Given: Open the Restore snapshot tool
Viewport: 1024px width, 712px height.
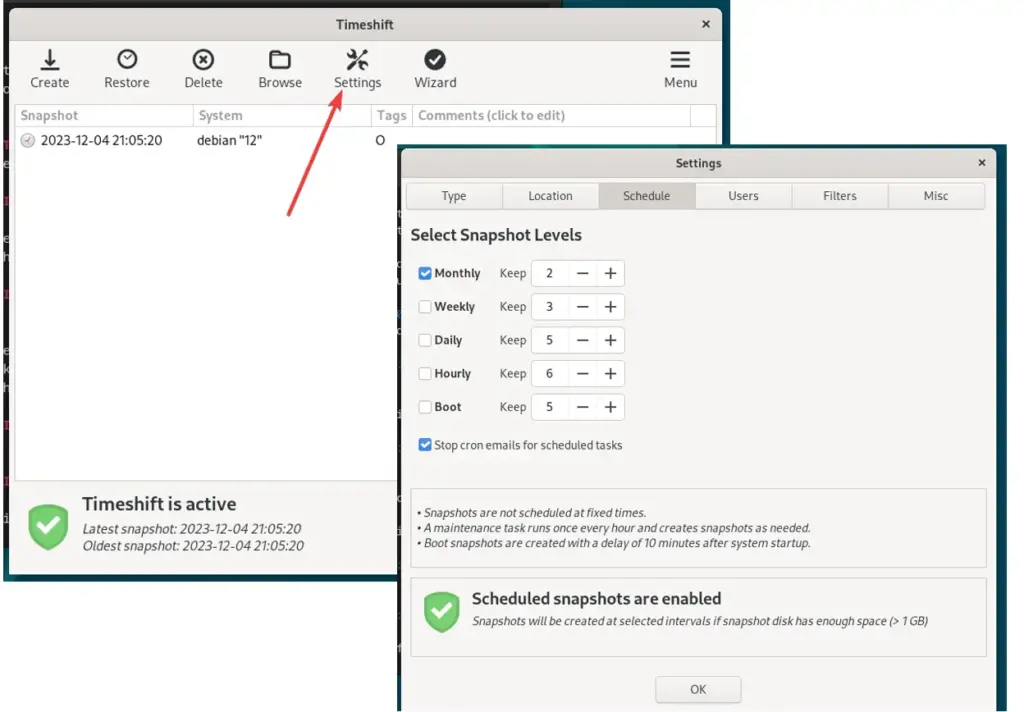Looking at the screenshot, I should [x=127, y=69].
